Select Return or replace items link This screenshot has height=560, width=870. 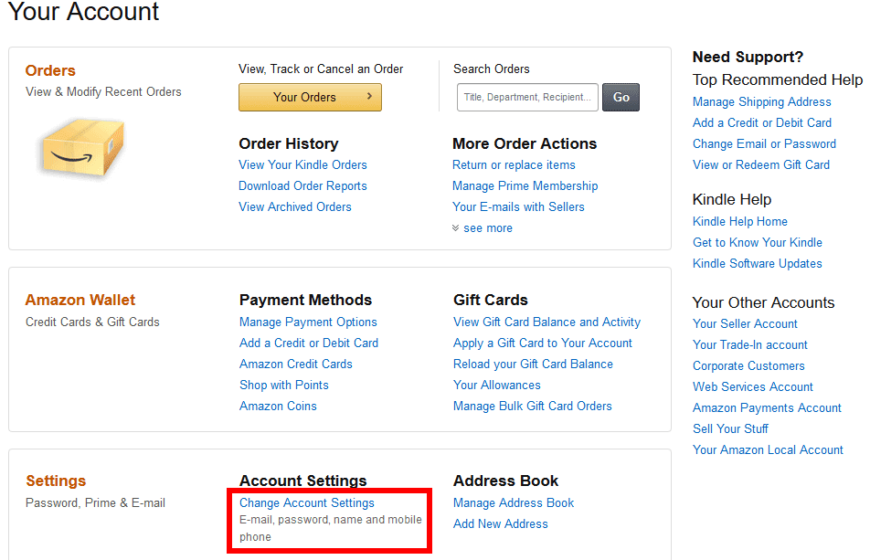coord(513,165)
